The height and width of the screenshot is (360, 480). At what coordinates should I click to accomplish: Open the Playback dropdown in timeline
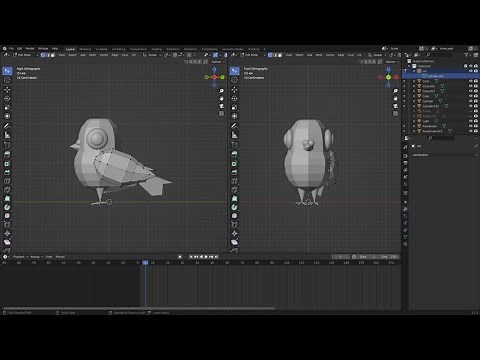point(20,257)
